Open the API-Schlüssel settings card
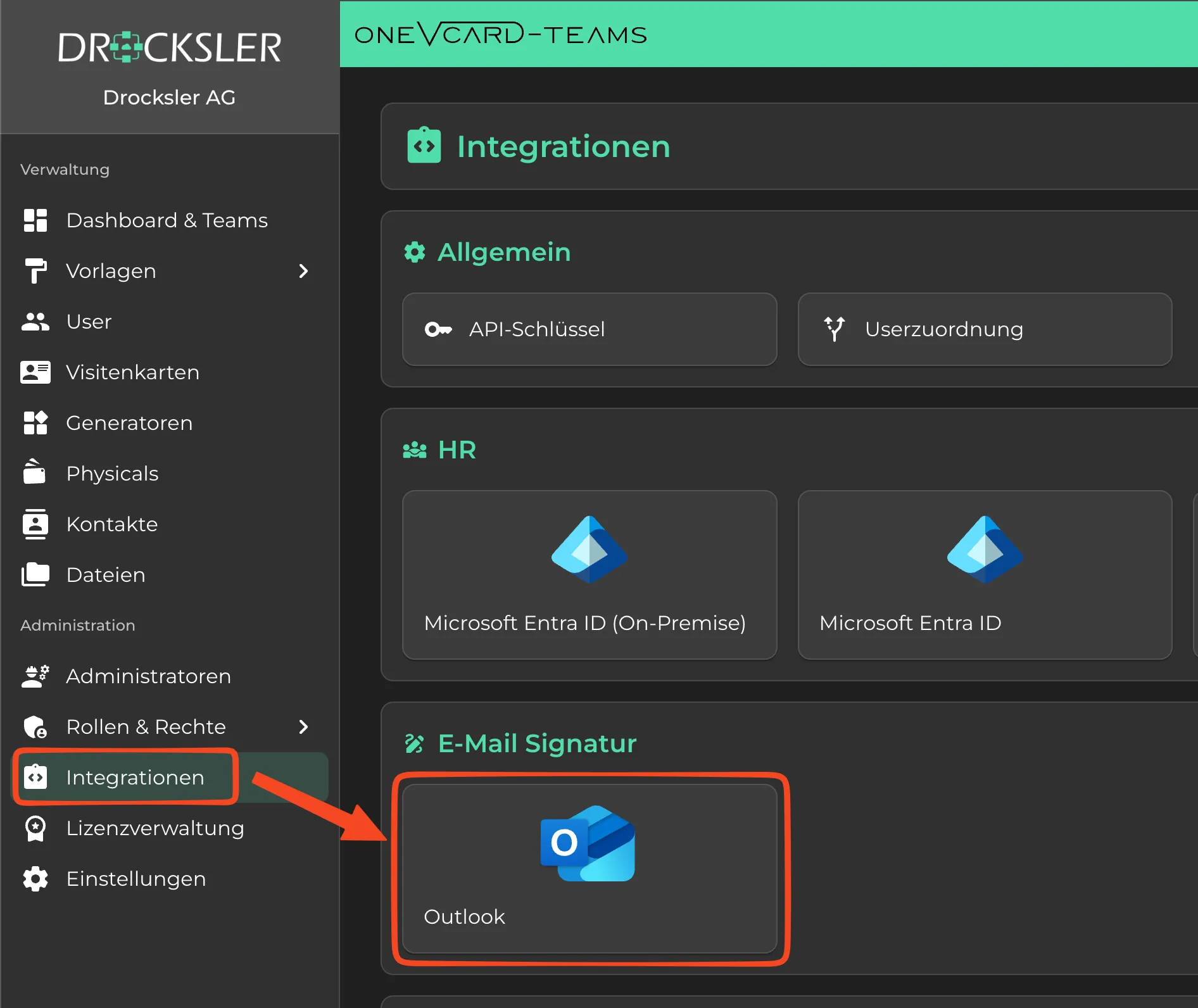Screen dimensions: 1198x1008 point(589,329)
